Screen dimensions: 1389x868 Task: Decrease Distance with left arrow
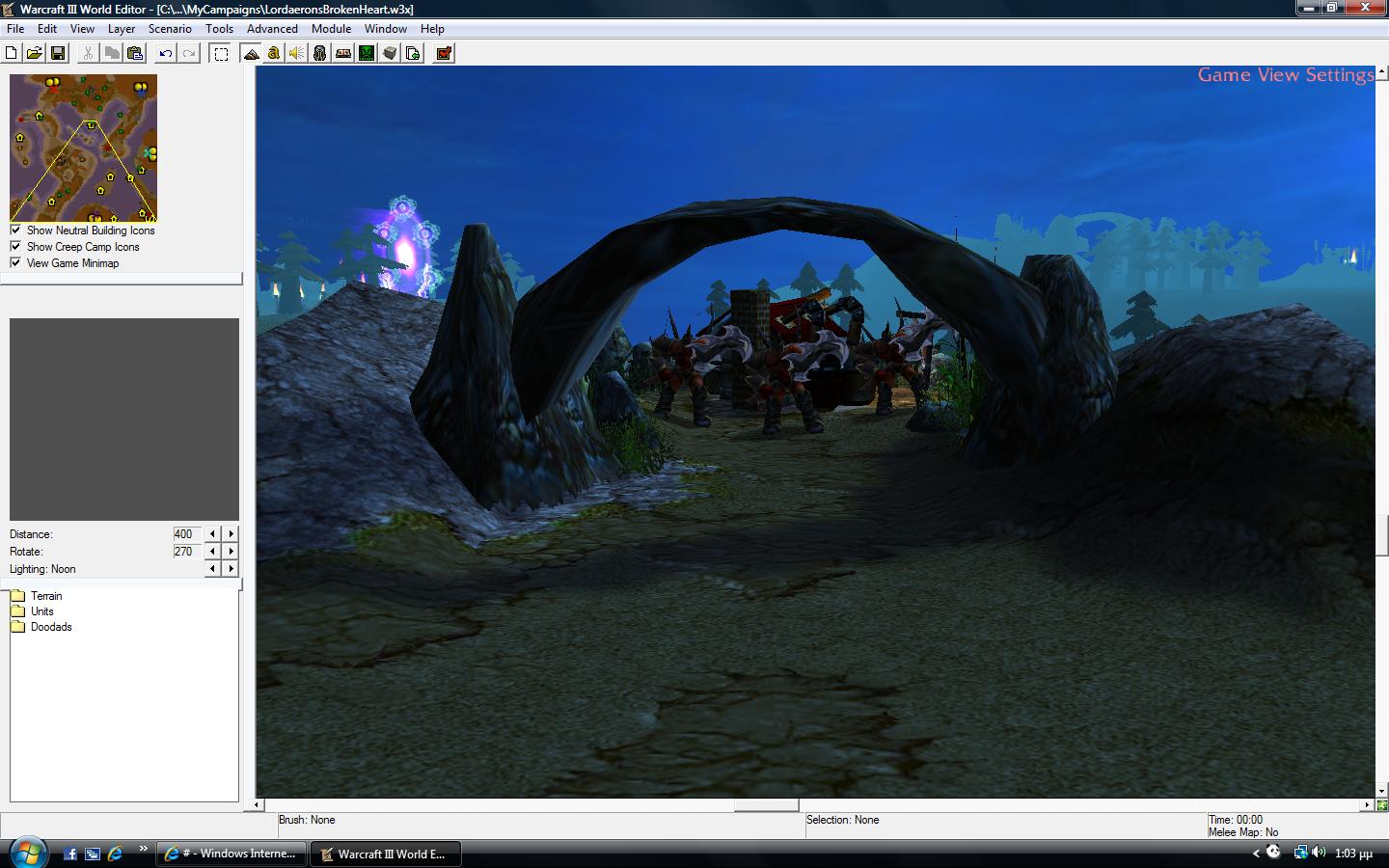tap(213, 533)
